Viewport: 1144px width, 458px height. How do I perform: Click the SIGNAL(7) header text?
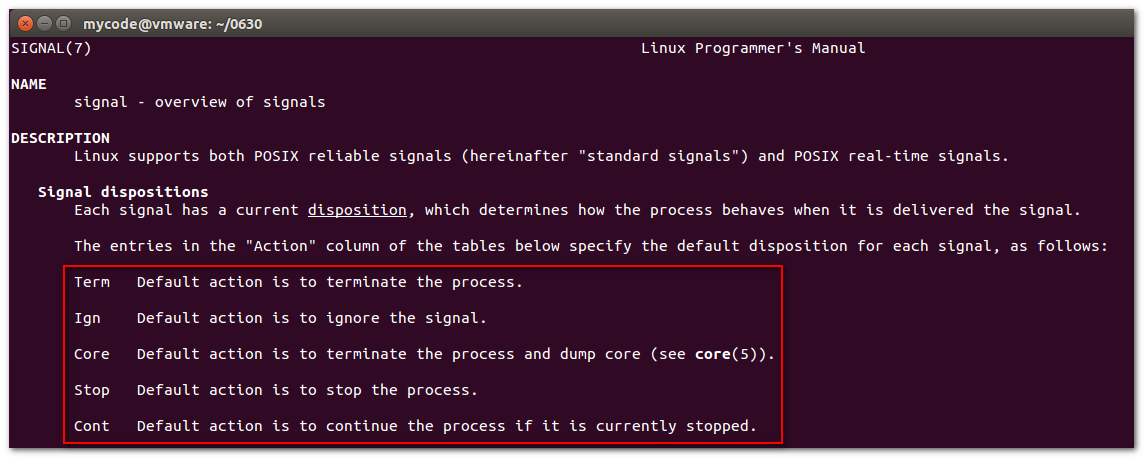coord(51,49)
